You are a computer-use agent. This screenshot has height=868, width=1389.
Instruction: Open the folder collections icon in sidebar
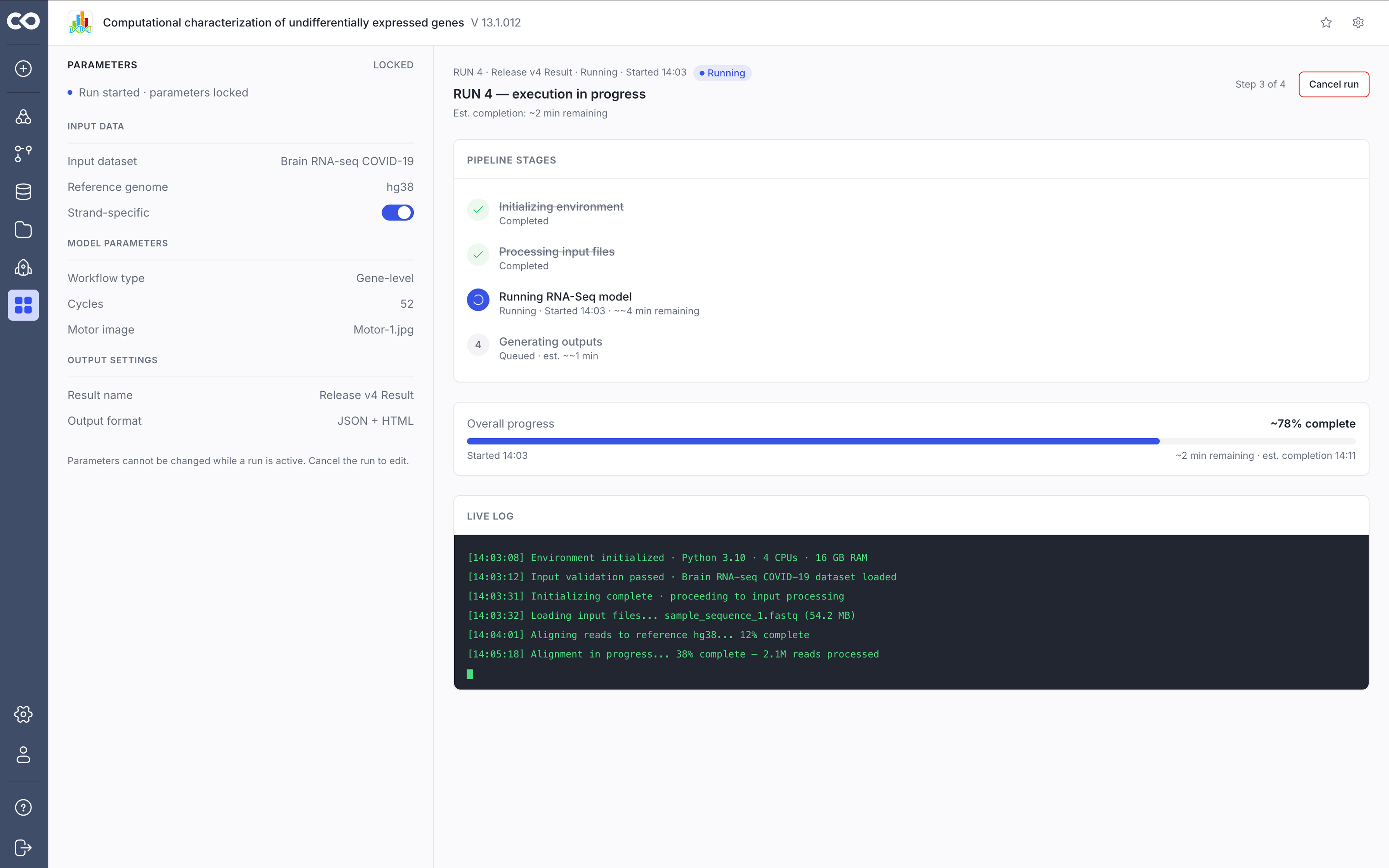click(24, 230)
